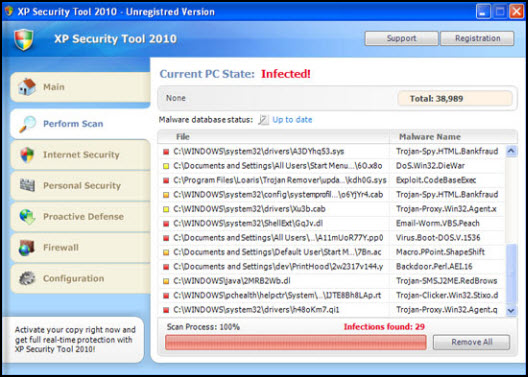
Task: Click the large shield logo in header
Action: coord(24,39)
